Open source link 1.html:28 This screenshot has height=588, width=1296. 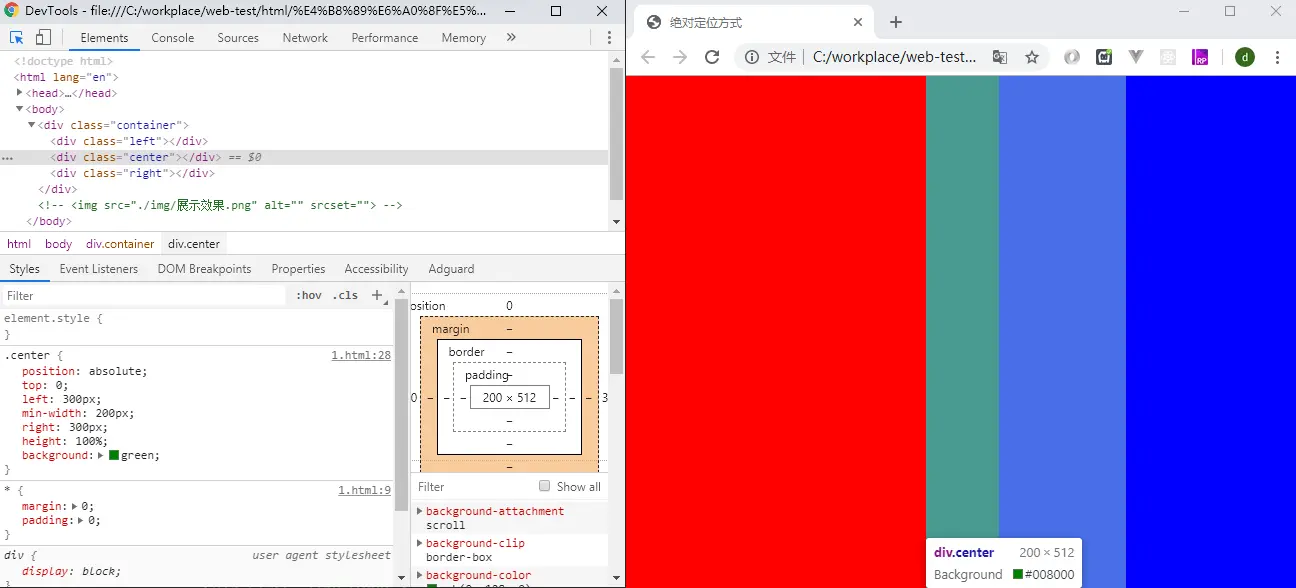pyautogui.click(x=361, y=355)
